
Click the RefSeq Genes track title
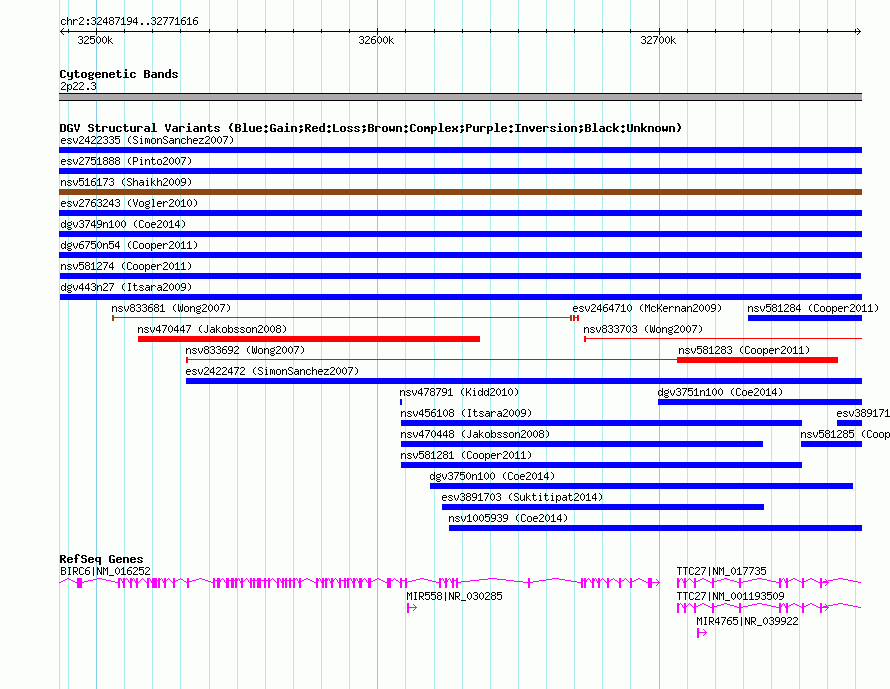pyautogui.click(x=101, y=559)
